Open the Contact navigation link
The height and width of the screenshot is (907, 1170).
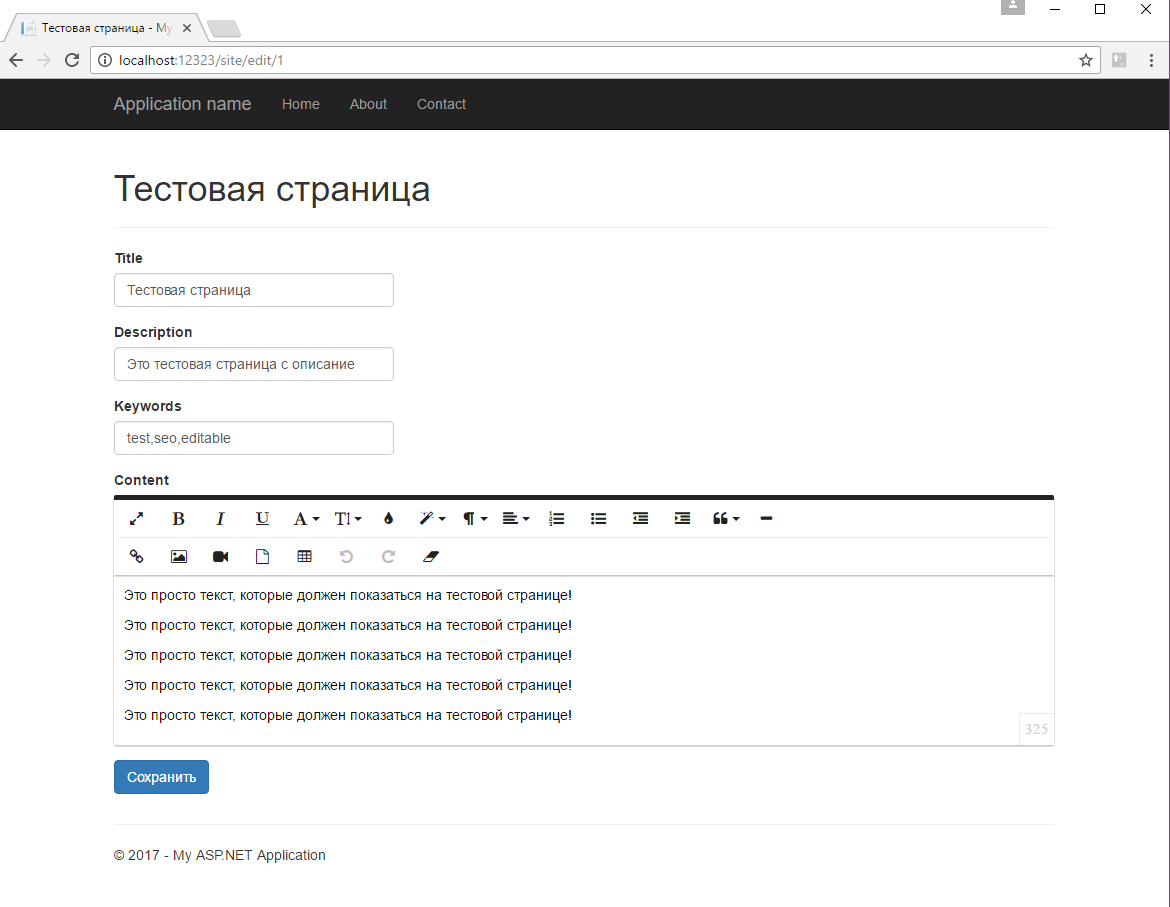point(441,104)
